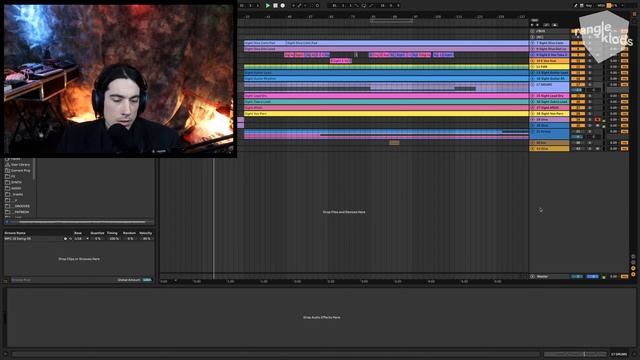Select the MPC 16 Swing groove row
640x360 pixels.
33,239
